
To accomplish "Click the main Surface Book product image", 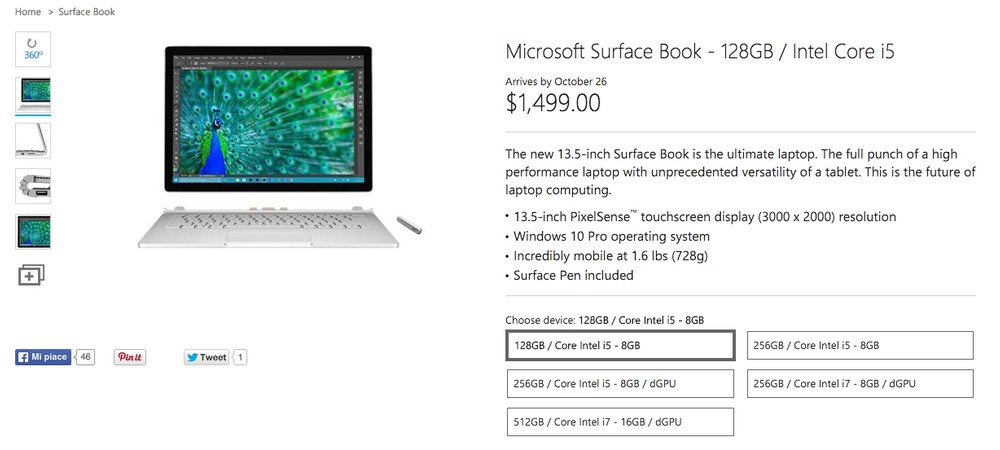I will point(269,147).
